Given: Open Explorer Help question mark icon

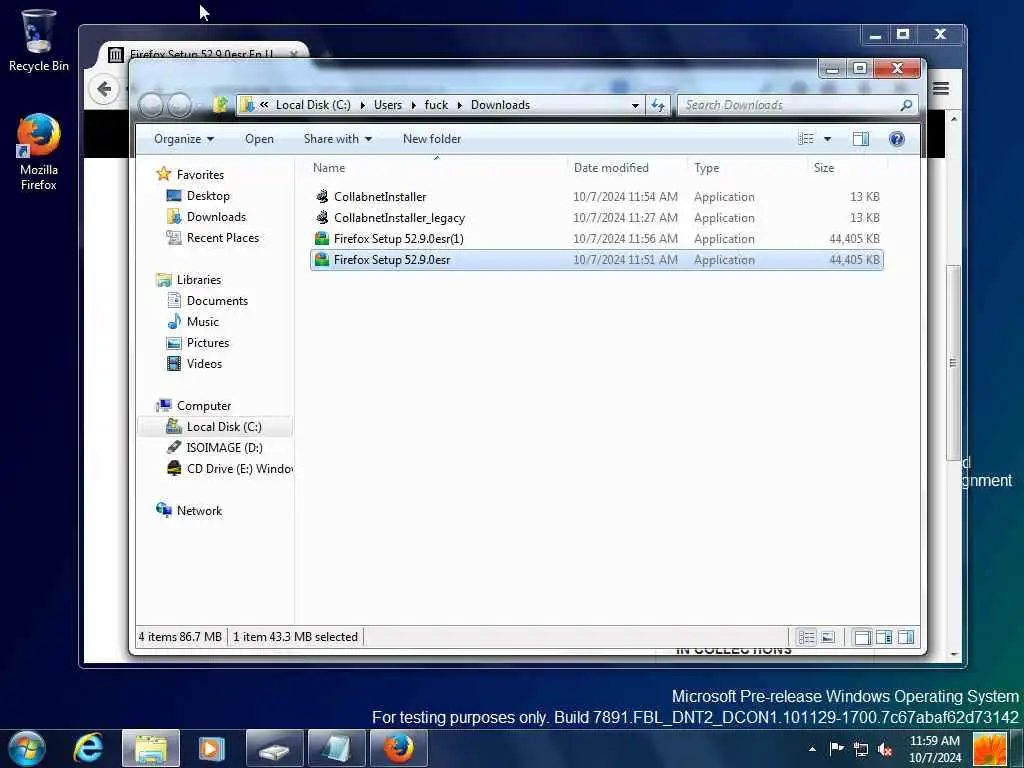Looking at the screenshot, I should point(897,138).
